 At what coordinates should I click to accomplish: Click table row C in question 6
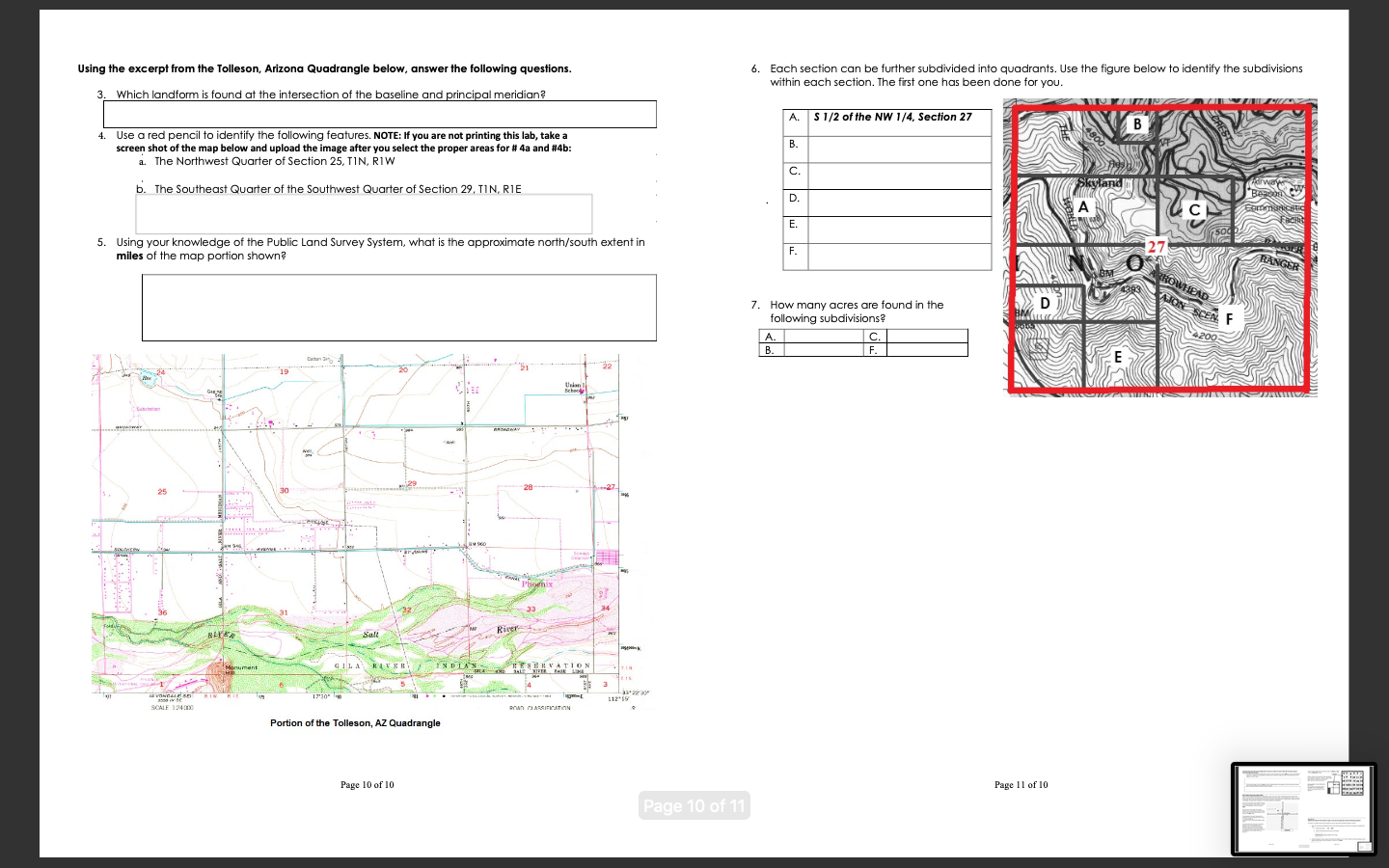tap(897, 176)
